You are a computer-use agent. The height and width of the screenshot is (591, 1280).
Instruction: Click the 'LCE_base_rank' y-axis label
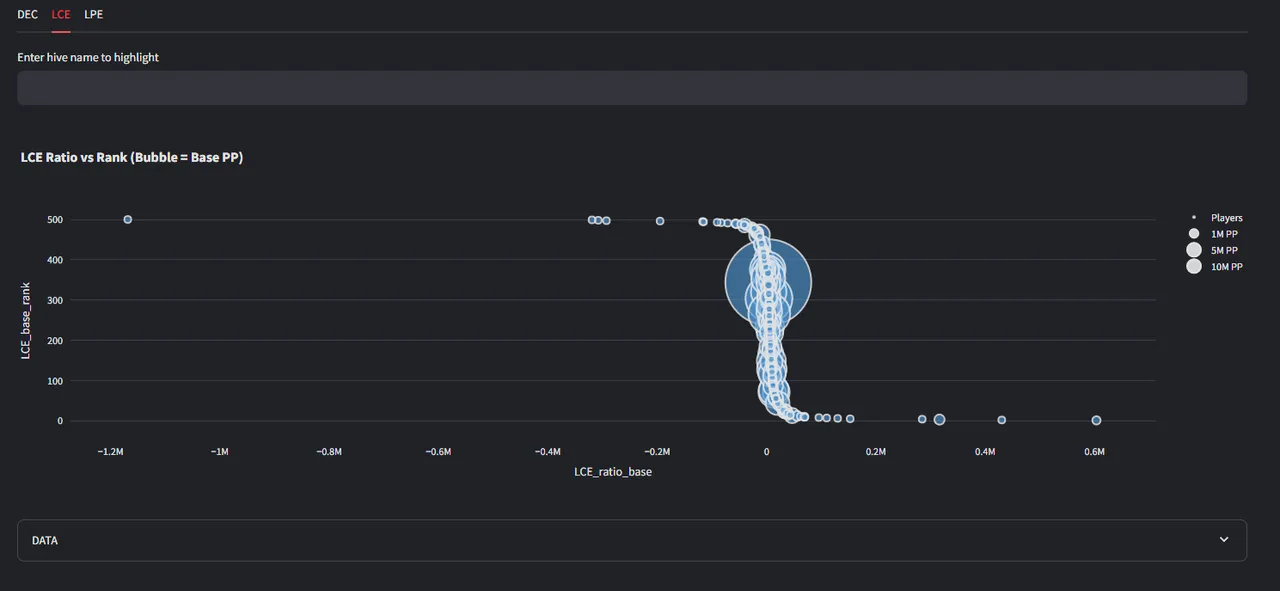point(27,321)
